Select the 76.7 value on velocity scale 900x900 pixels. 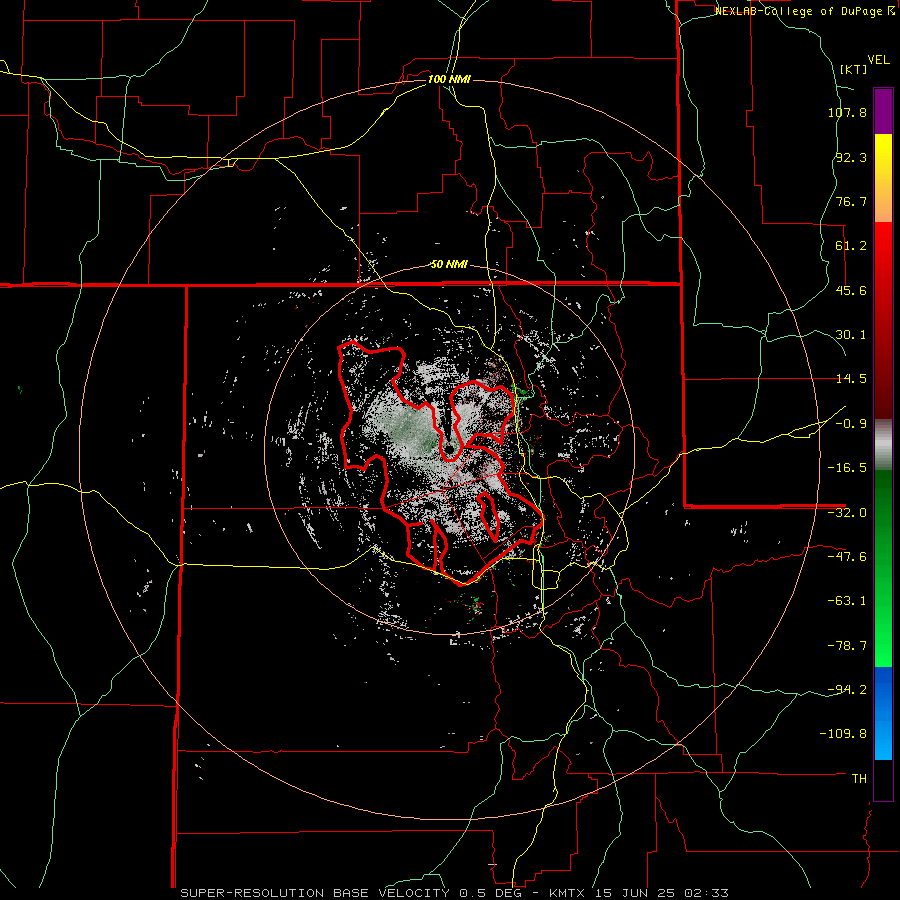click(851, 201)
